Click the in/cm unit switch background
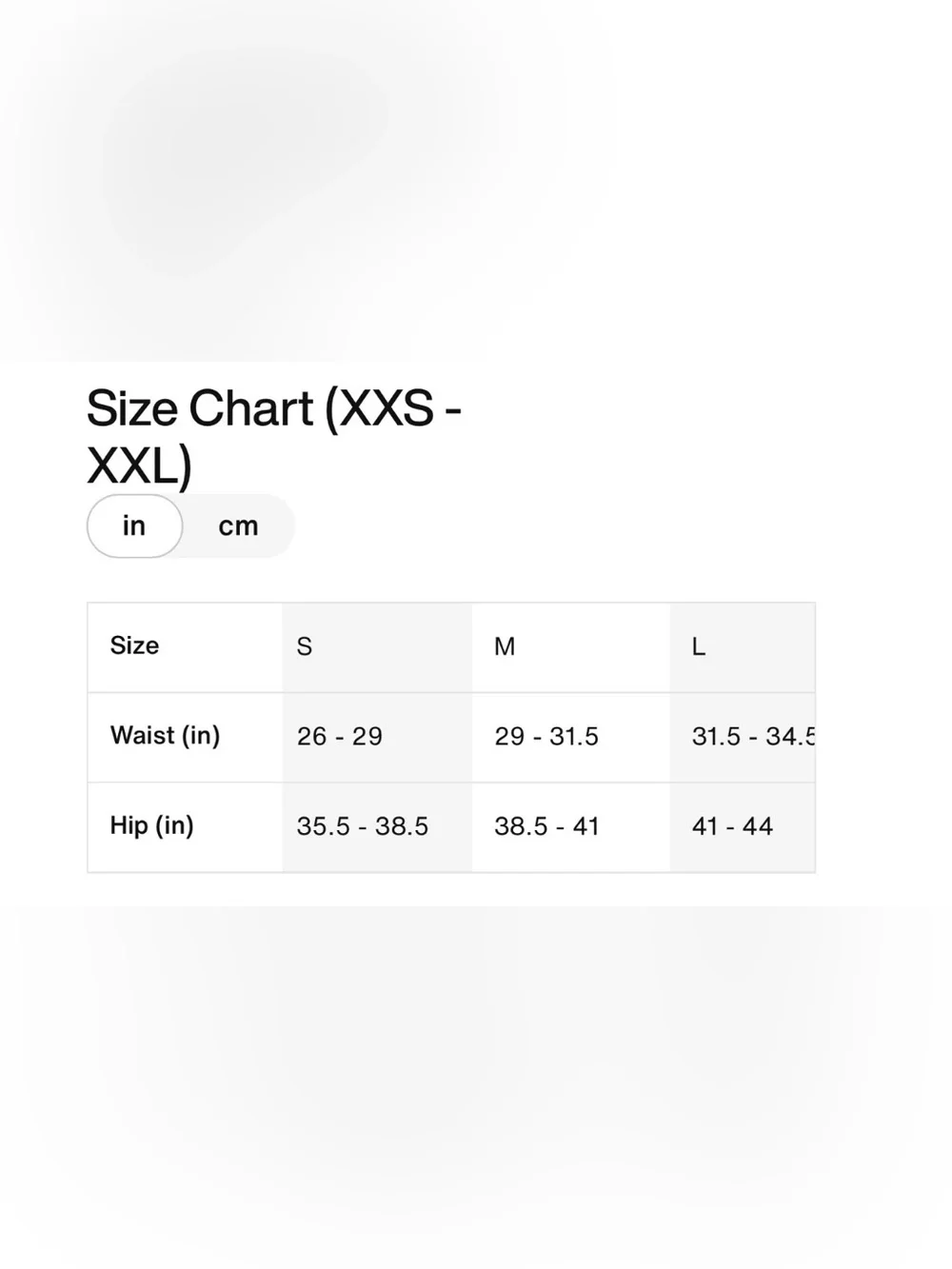 click(x=190, y=525)
